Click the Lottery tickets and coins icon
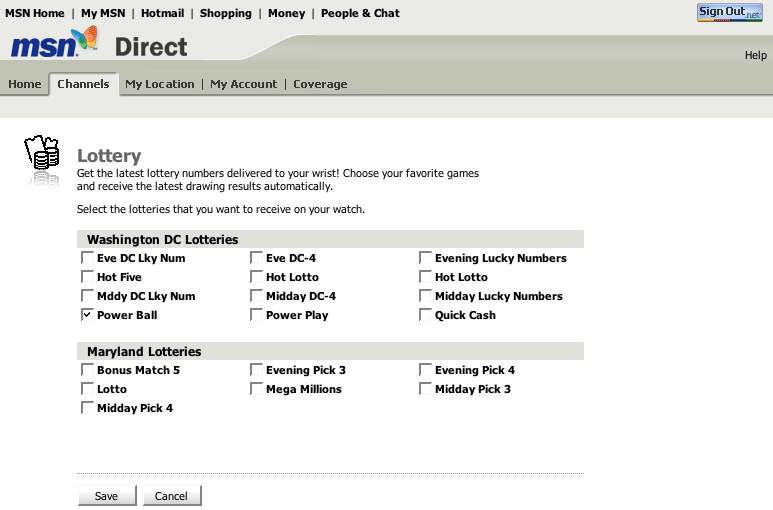773x510 pixels. pyautogui.click(x=42, y=152)
